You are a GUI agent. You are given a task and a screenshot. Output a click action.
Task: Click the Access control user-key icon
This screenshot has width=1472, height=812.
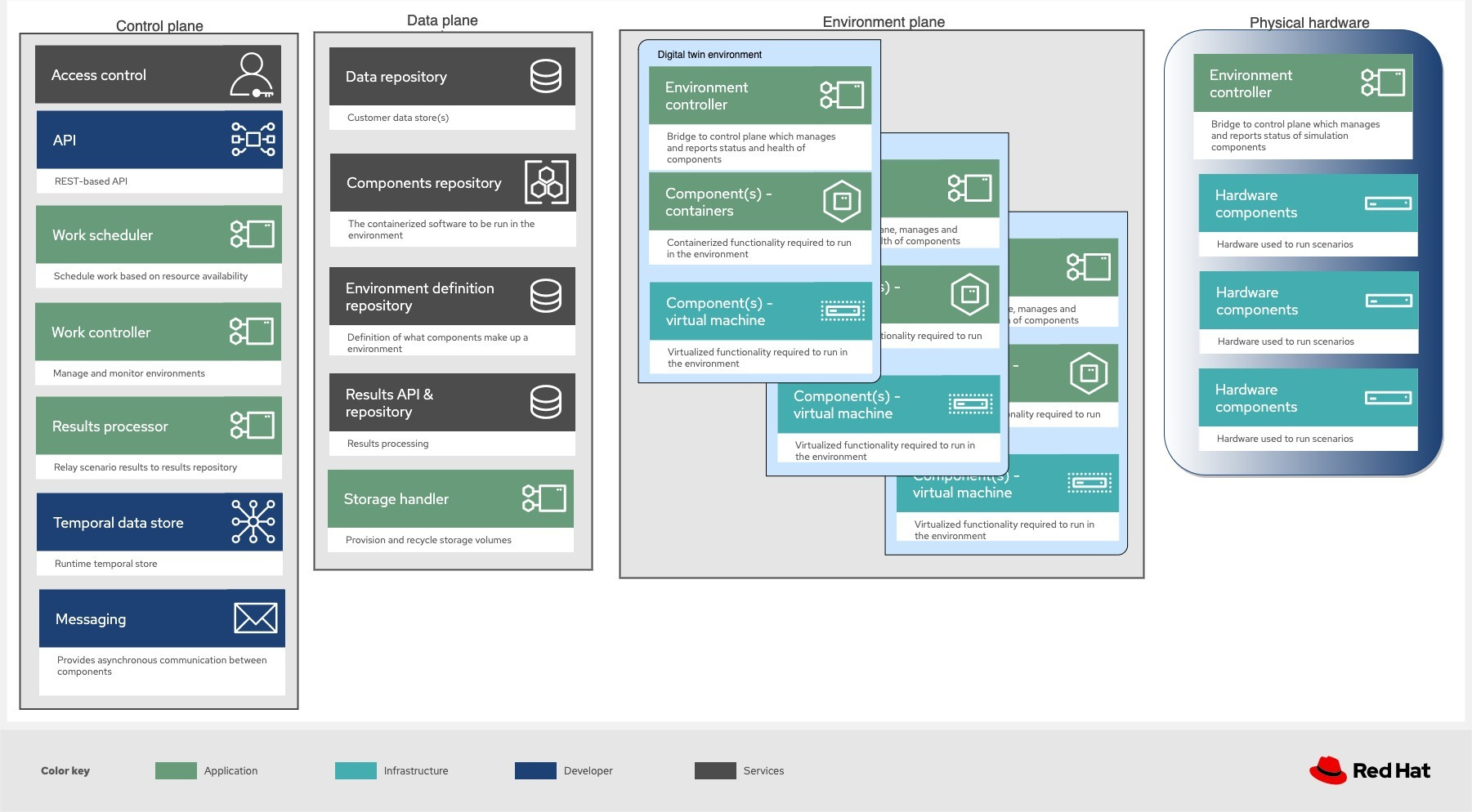[252, 75]
